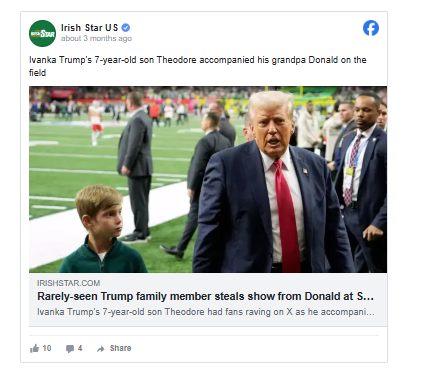The image size is (423, 372).
Task: Open Facebook via the blue logo icon
Action: 371,28
